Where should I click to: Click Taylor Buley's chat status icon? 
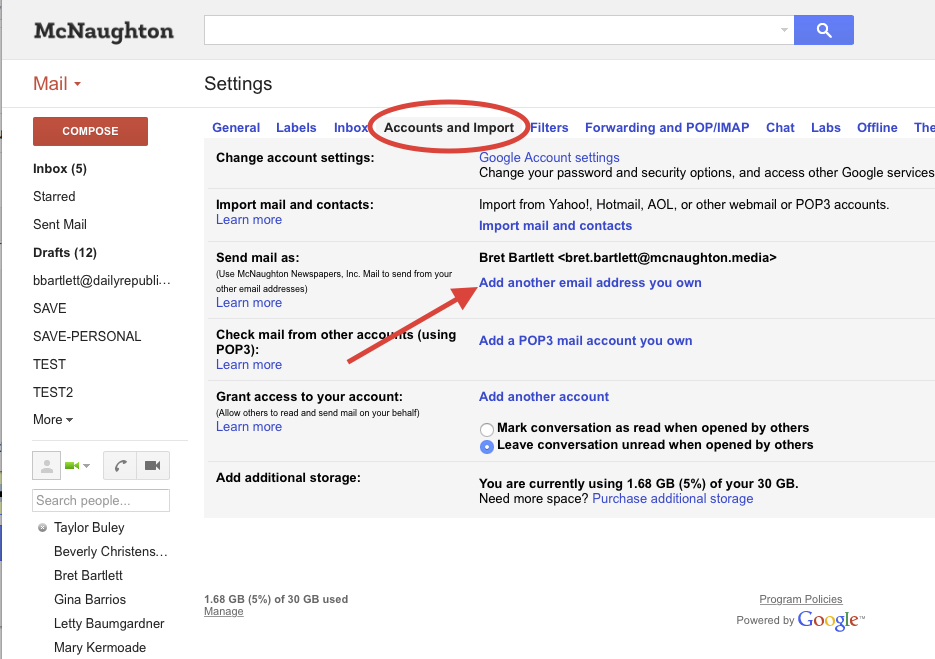pyautogui.click(x=42, y=528)
